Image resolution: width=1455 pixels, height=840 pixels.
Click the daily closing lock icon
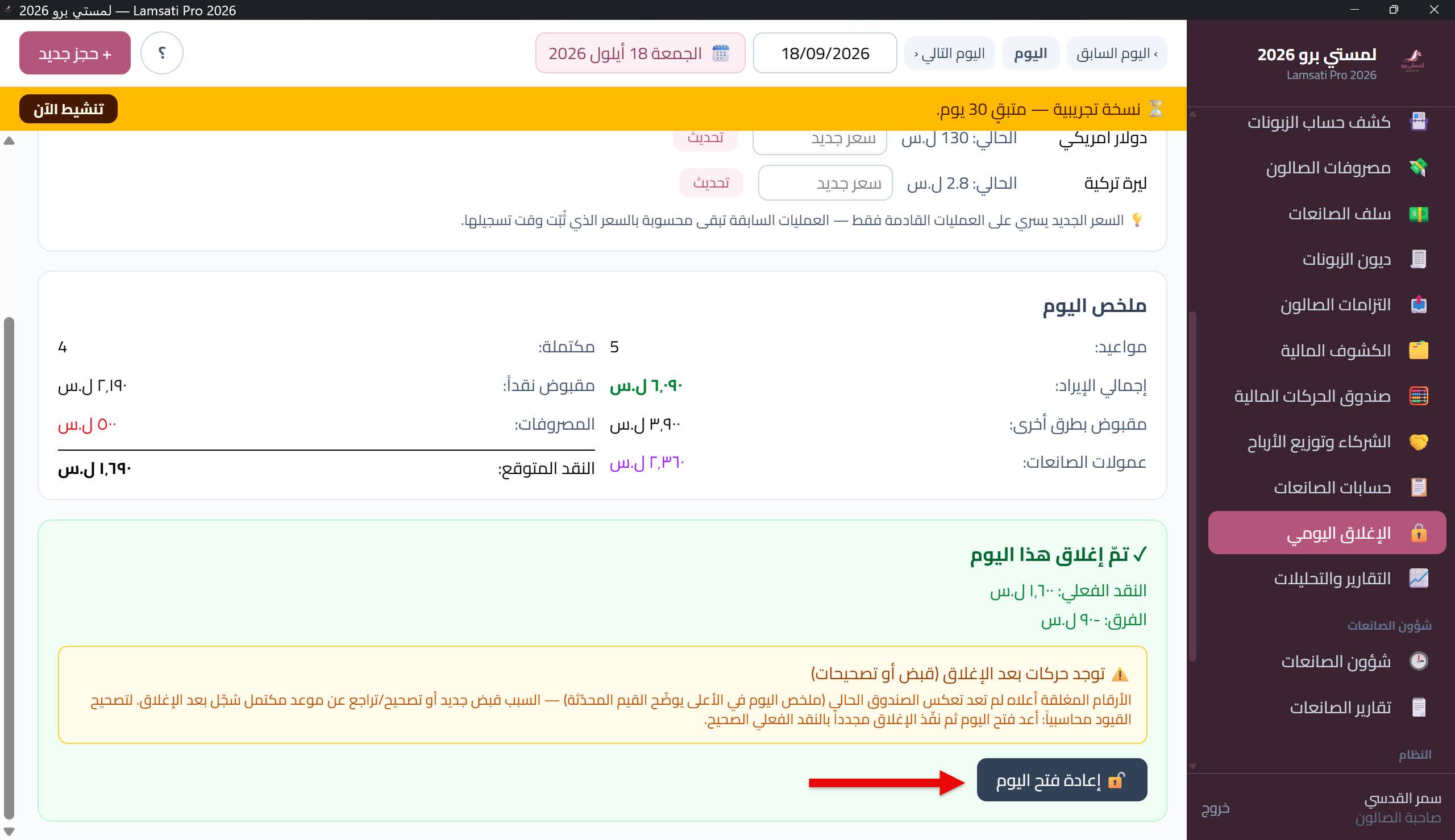(1418, 533)
